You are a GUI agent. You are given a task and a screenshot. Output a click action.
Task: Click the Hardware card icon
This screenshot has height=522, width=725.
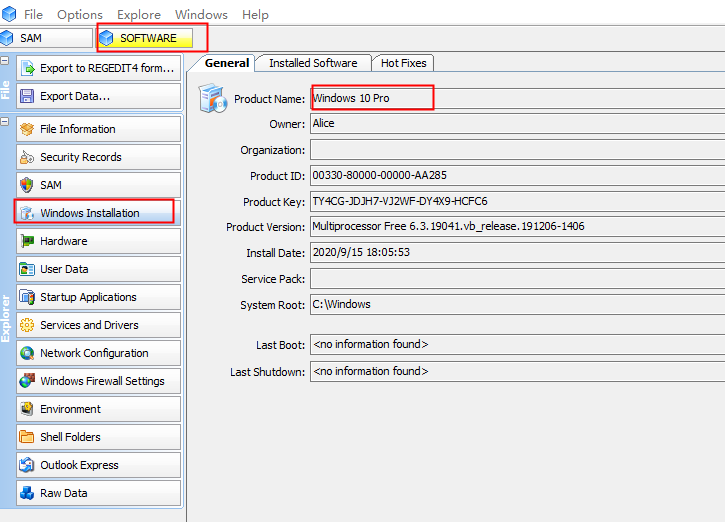[x=27, y=241]
